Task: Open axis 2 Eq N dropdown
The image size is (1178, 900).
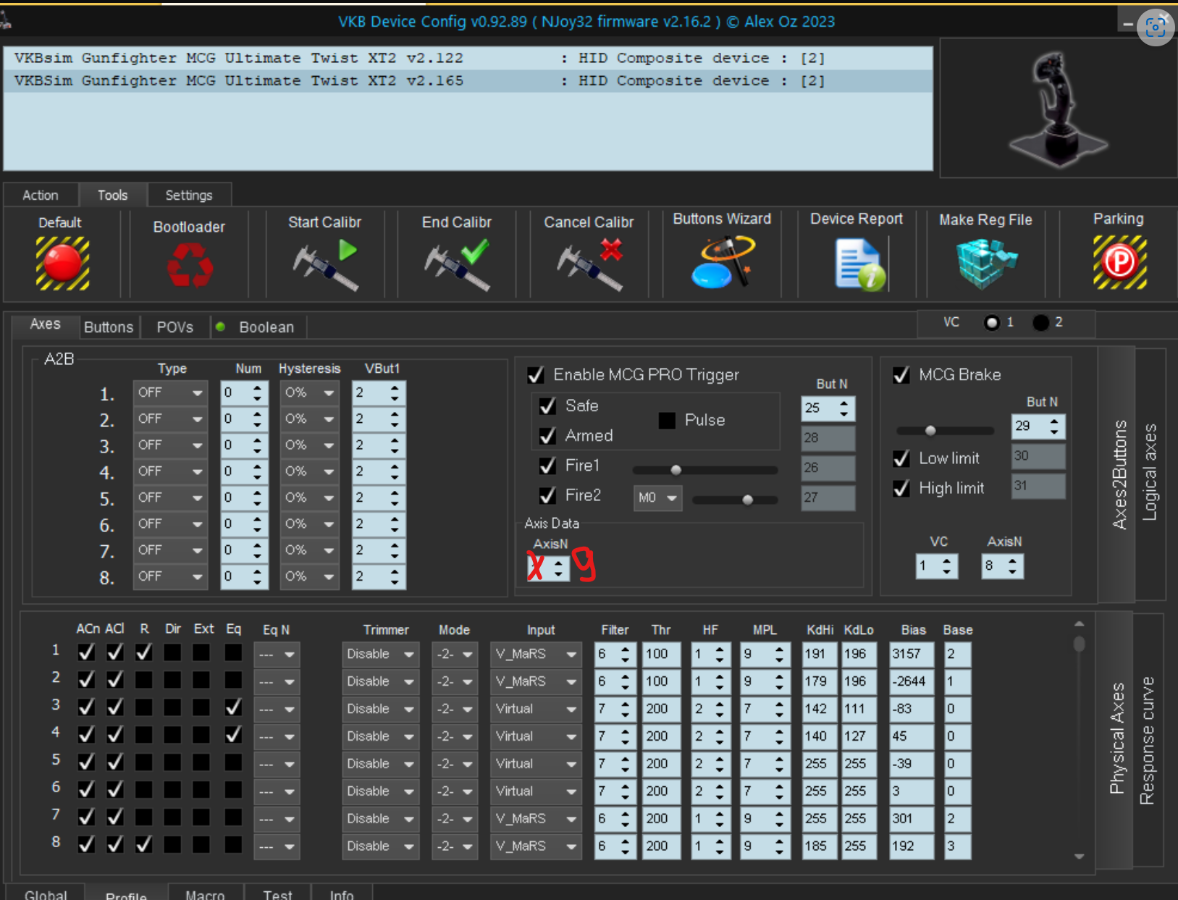Action: (x=276, y=682)
